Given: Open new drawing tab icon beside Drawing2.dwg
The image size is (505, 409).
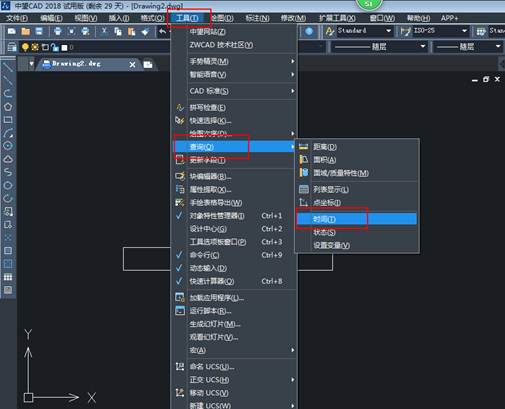Looking at the screenshot, I should click(148, 64).
